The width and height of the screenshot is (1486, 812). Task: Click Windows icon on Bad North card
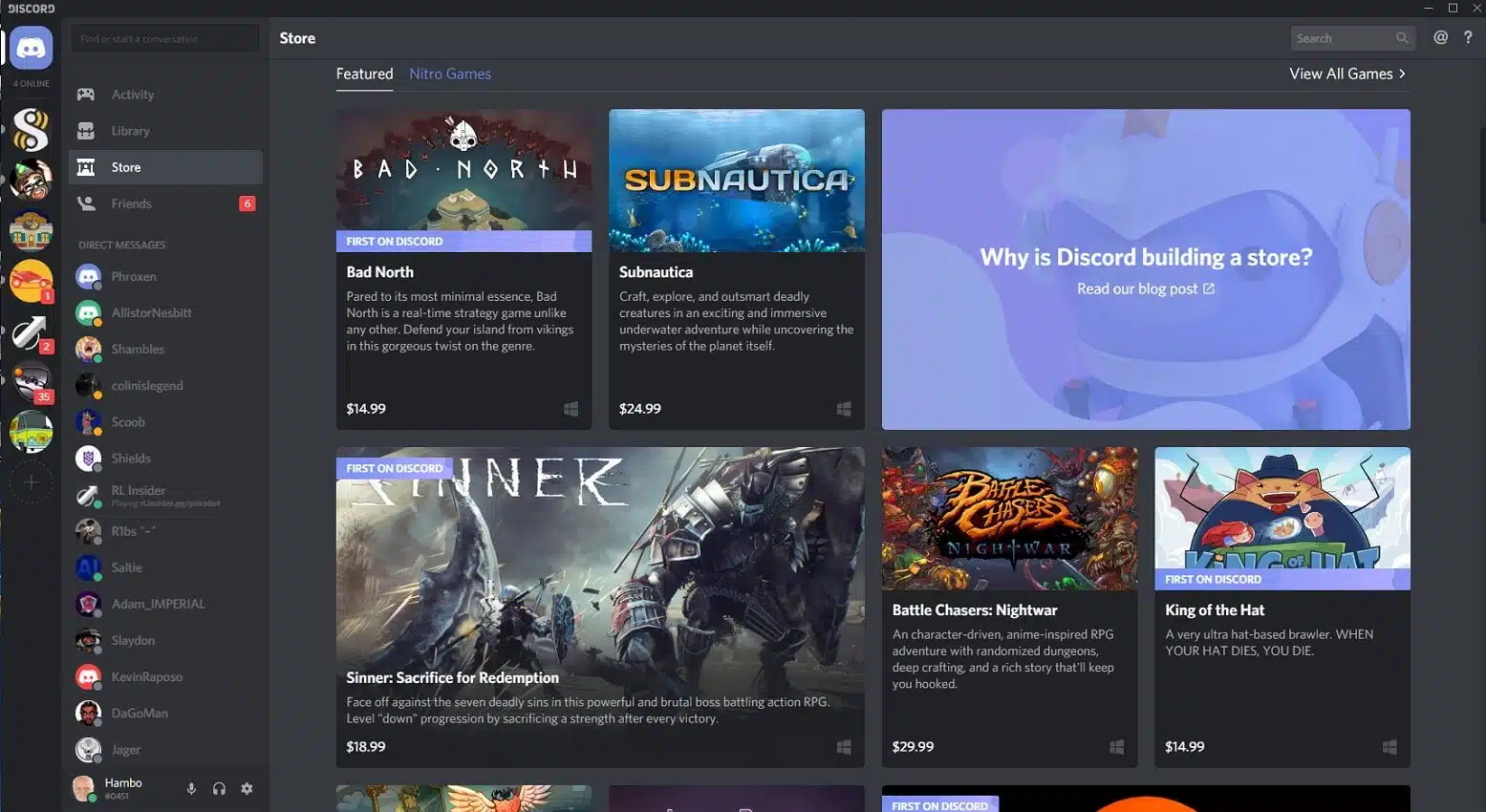(571, 409)
